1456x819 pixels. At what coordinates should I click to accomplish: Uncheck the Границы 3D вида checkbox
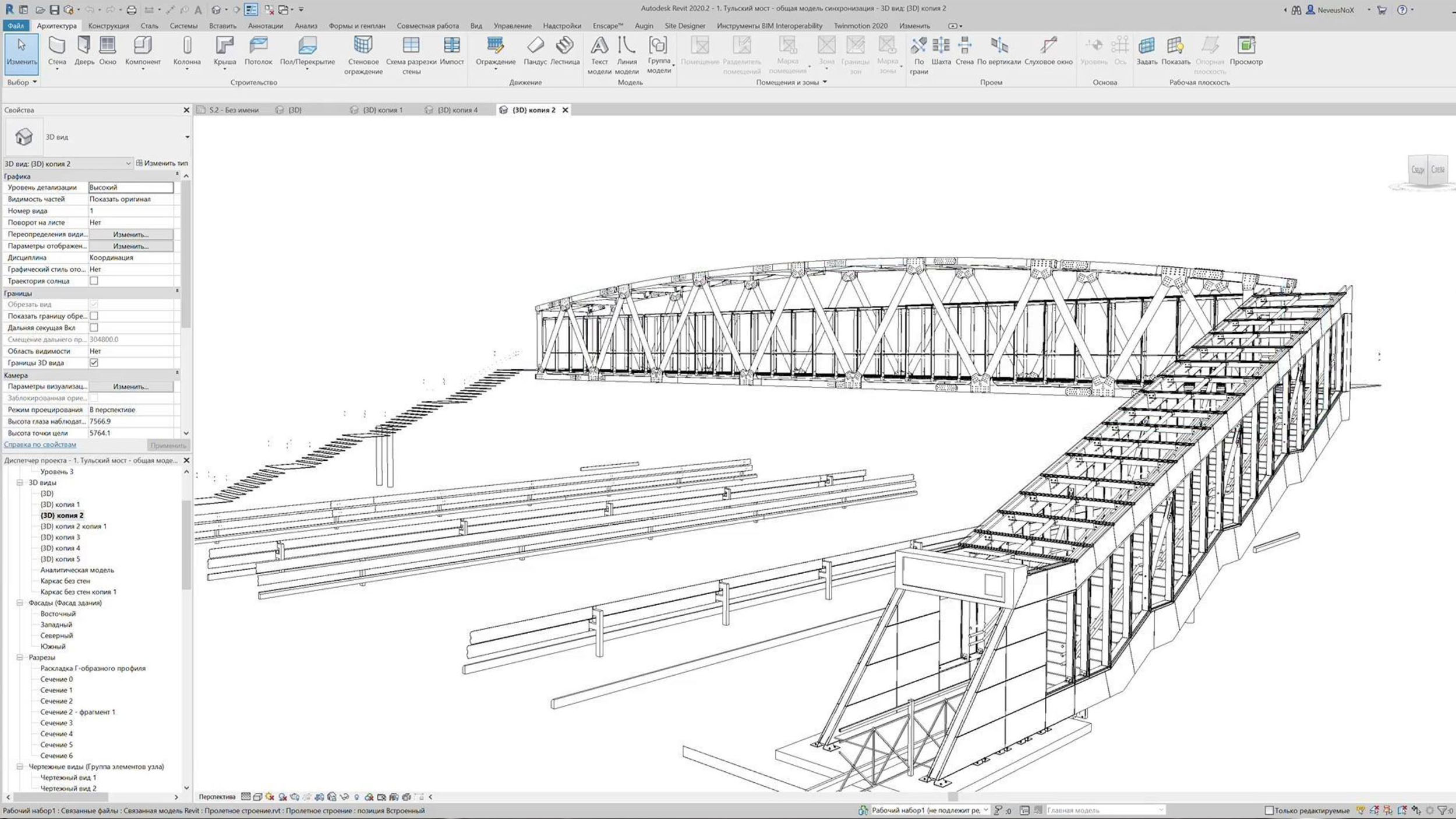point(94,363)
